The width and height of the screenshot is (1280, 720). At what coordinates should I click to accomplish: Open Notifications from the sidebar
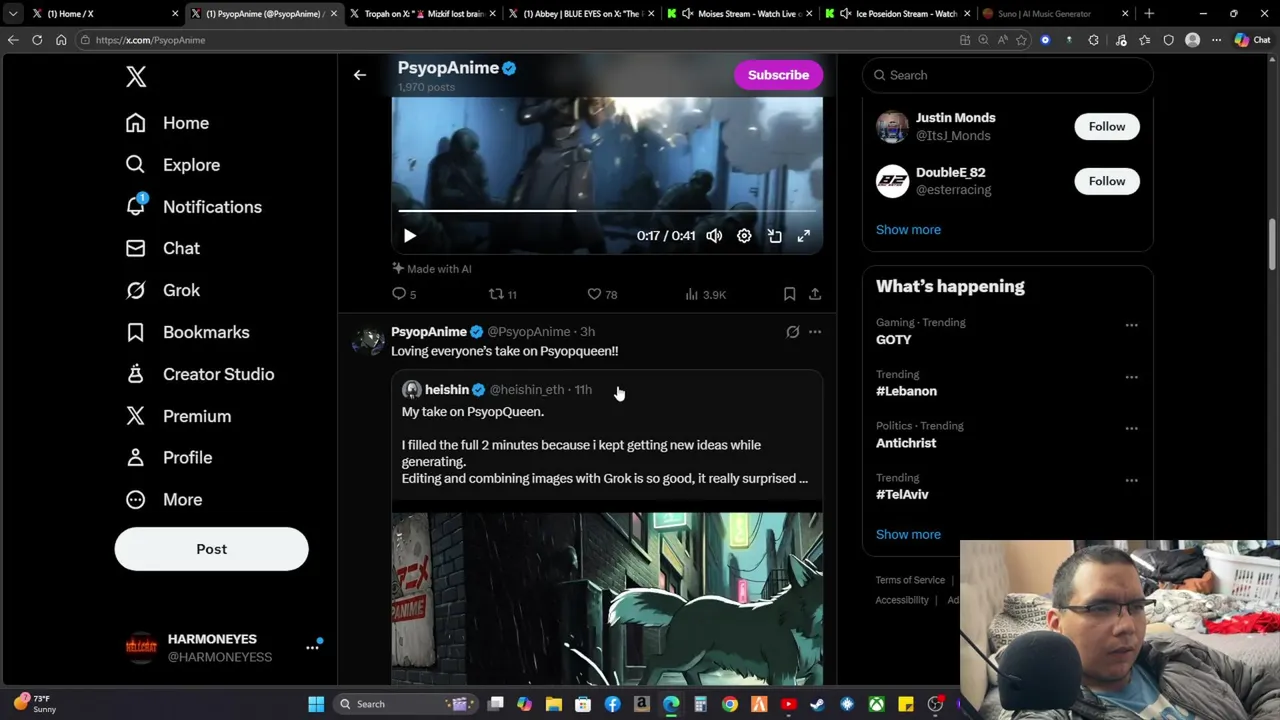point(193,207)
